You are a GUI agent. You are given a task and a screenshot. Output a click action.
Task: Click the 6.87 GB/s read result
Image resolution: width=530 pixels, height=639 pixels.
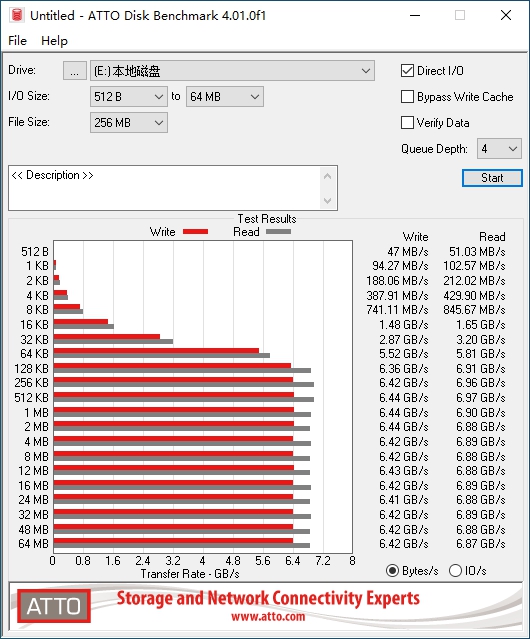coord(481,544)
